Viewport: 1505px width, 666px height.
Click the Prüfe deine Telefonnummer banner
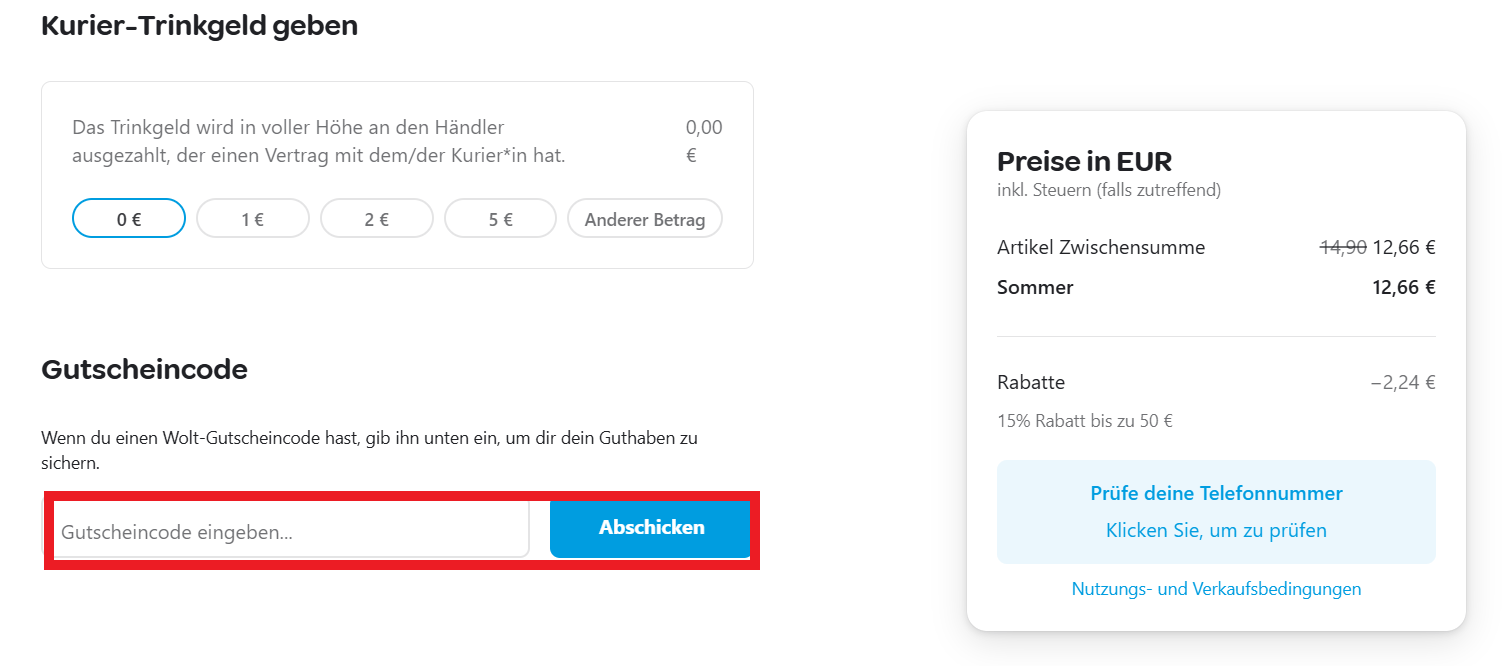click(x=1216, y=493)
